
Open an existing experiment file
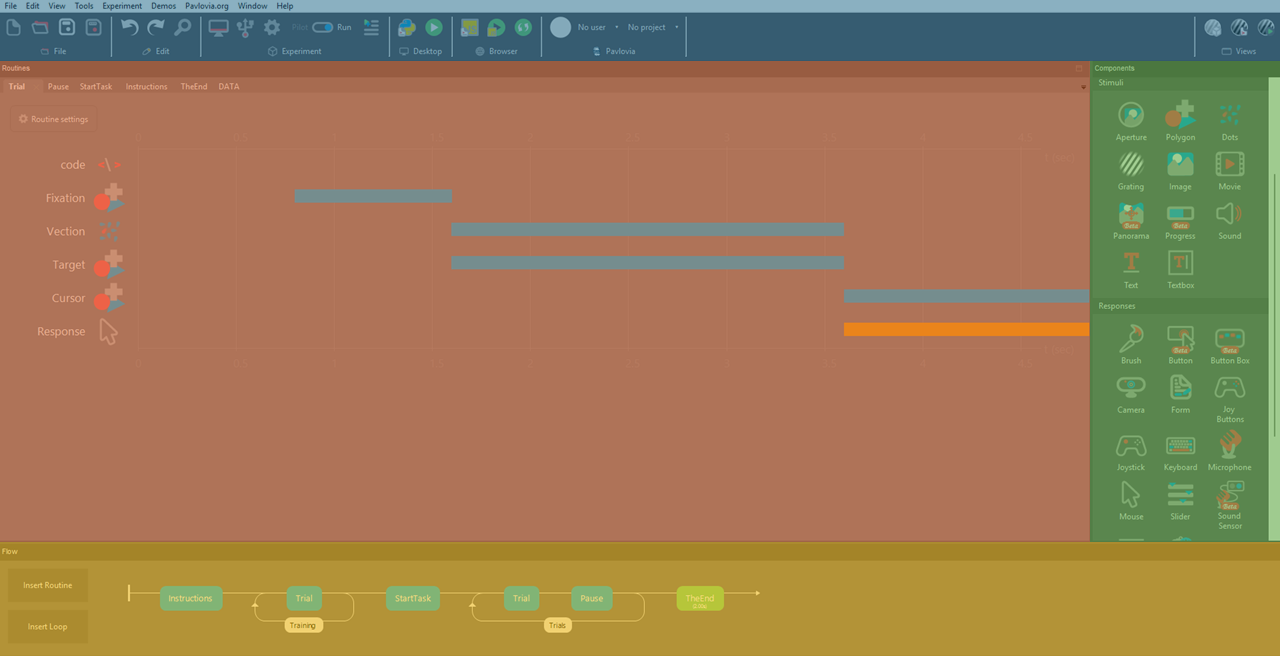(x=40, y=28)
